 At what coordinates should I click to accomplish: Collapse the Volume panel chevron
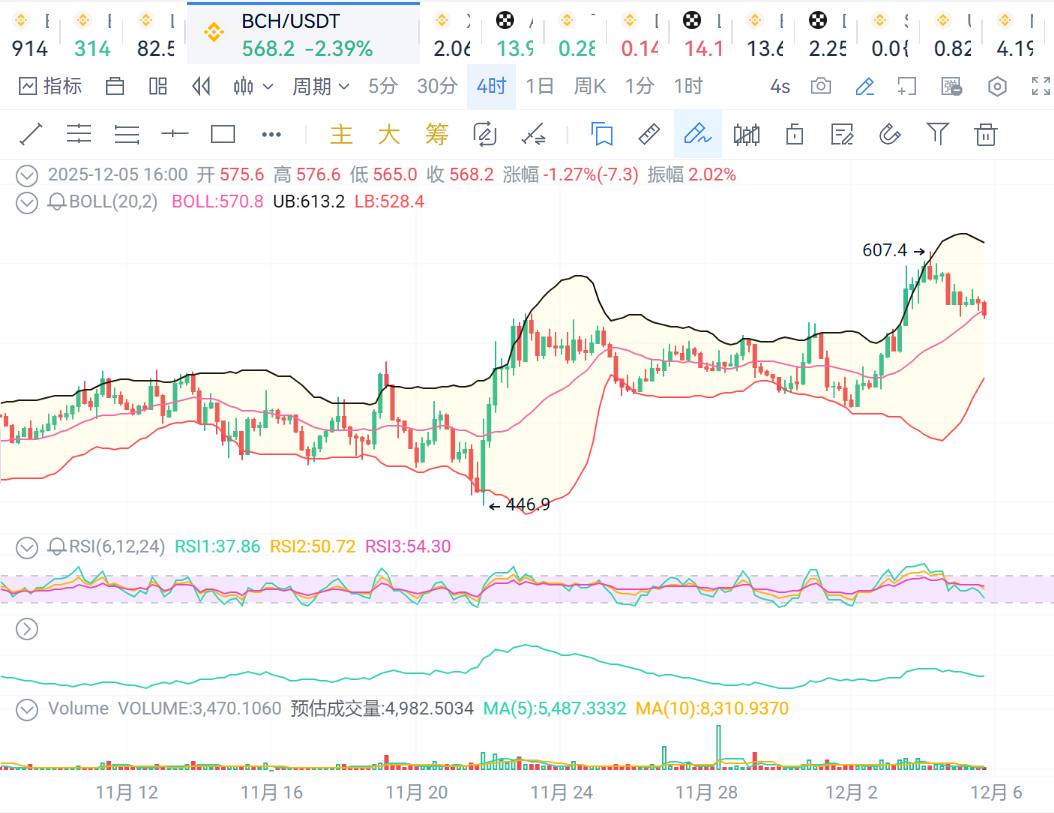[x=27, y=709]
